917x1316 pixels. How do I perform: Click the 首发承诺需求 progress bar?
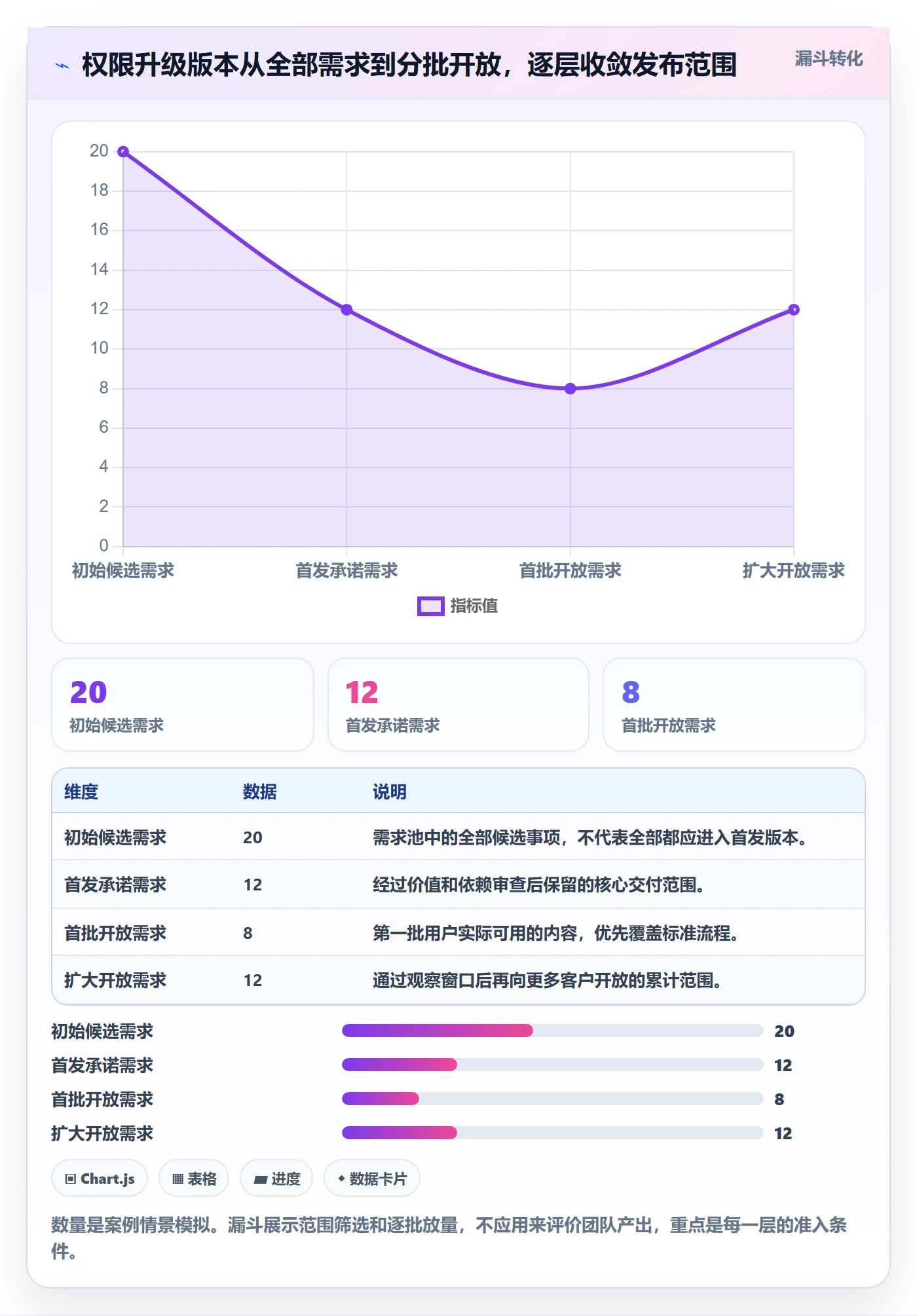(x=553, y=1065)
